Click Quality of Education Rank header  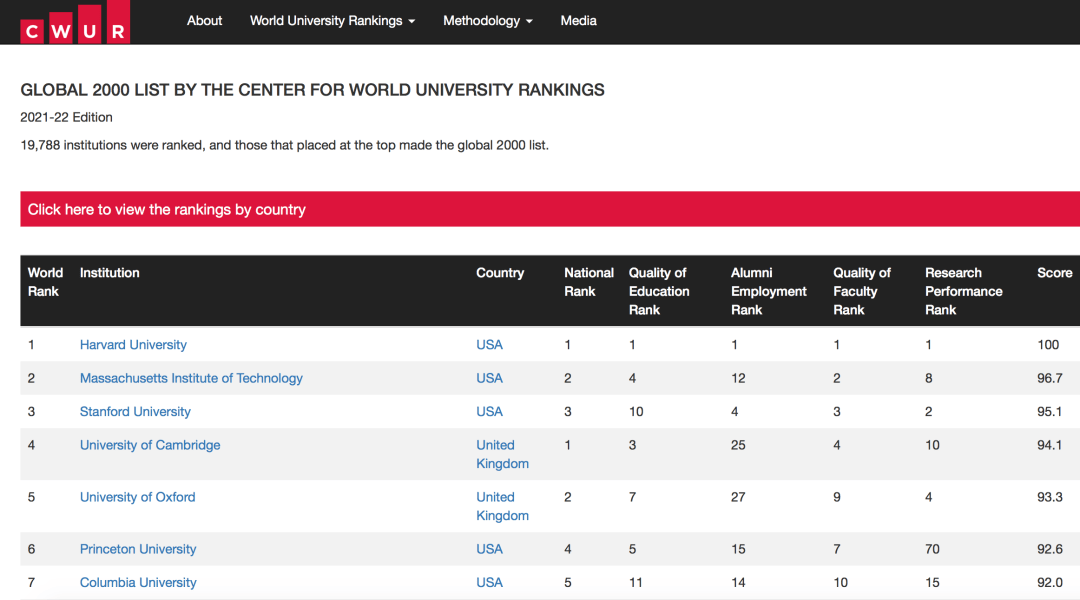click(x=659, y=291)
